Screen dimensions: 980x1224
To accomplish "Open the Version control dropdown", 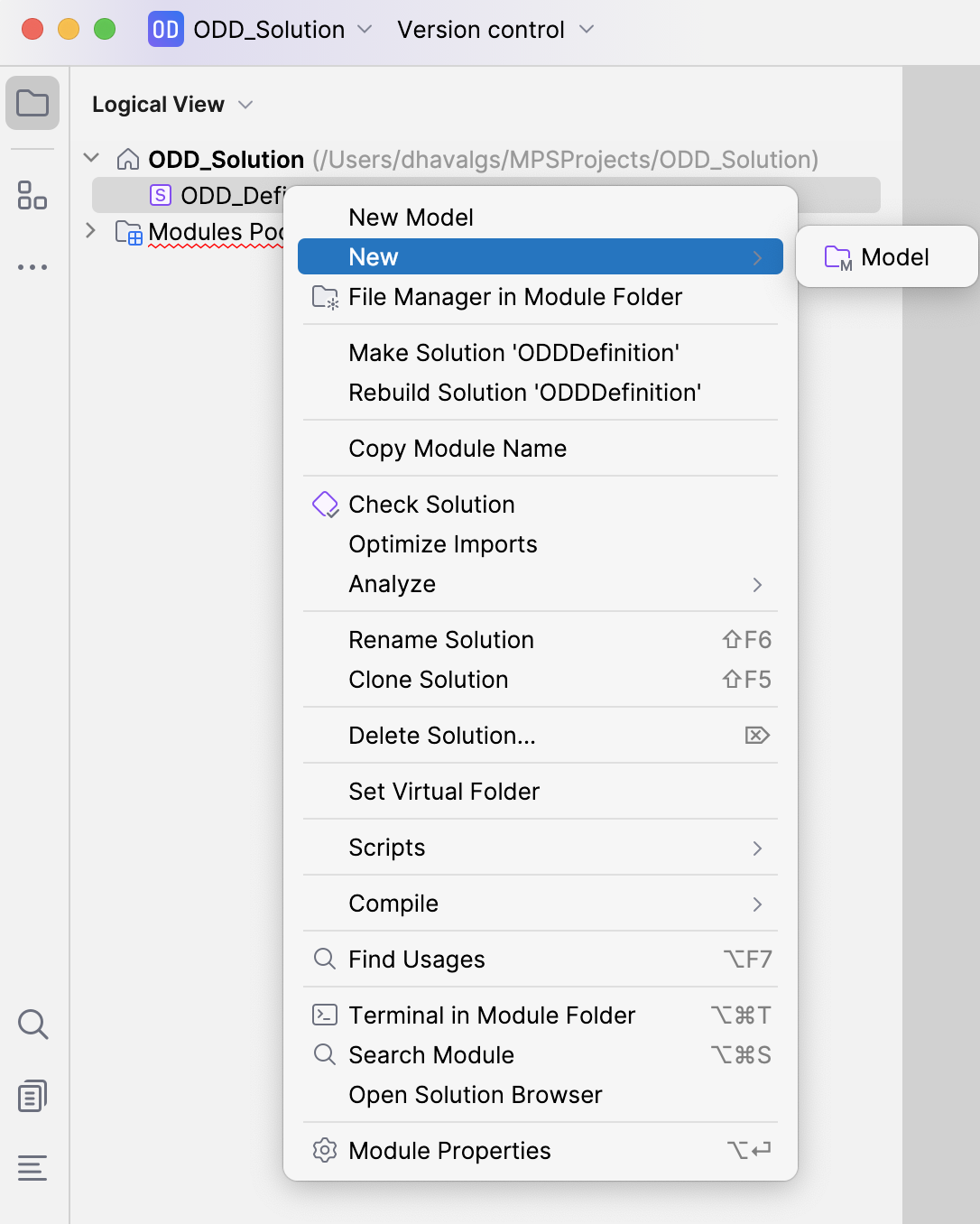I will [495, 30].
